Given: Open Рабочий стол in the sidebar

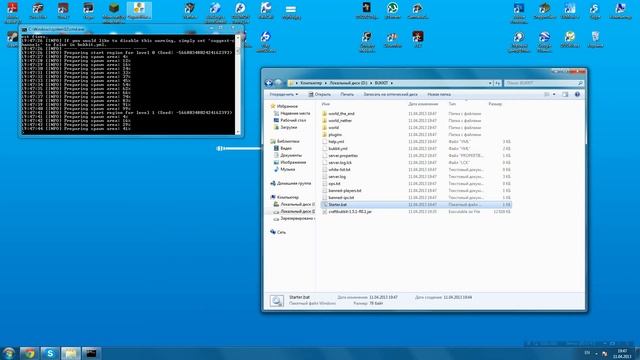Looking at the screenshot, I should tap(290, 120).
